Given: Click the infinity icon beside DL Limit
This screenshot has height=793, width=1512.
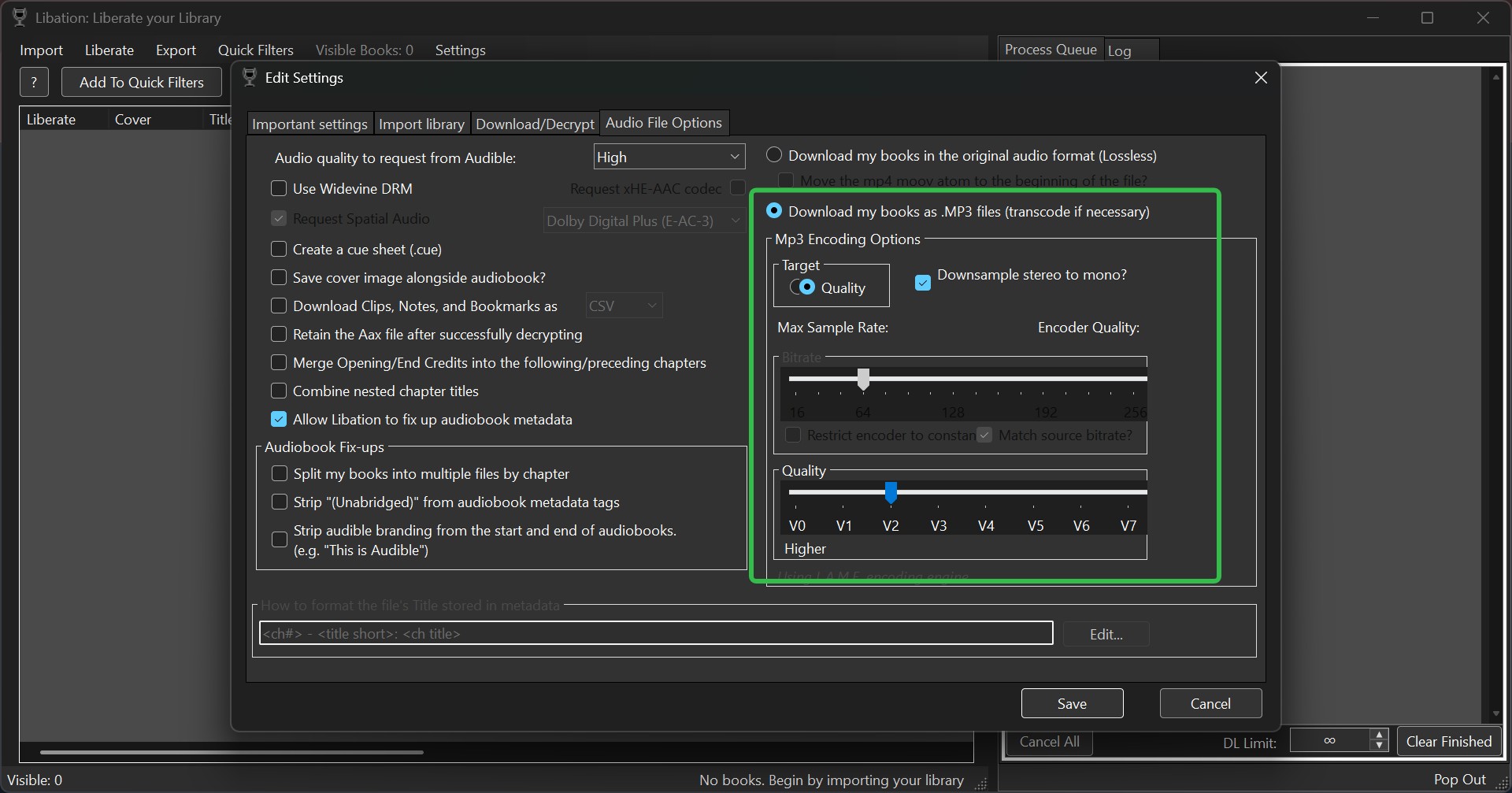Looking at the screenshot, I should pyautogui.click(x=1330, y=740).
